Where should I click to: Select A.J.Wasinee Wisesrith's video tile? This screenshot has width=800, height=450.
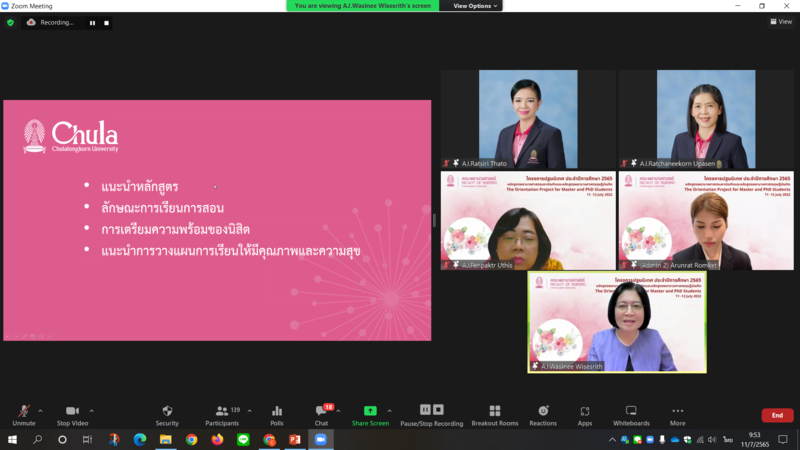click(617, 322)
